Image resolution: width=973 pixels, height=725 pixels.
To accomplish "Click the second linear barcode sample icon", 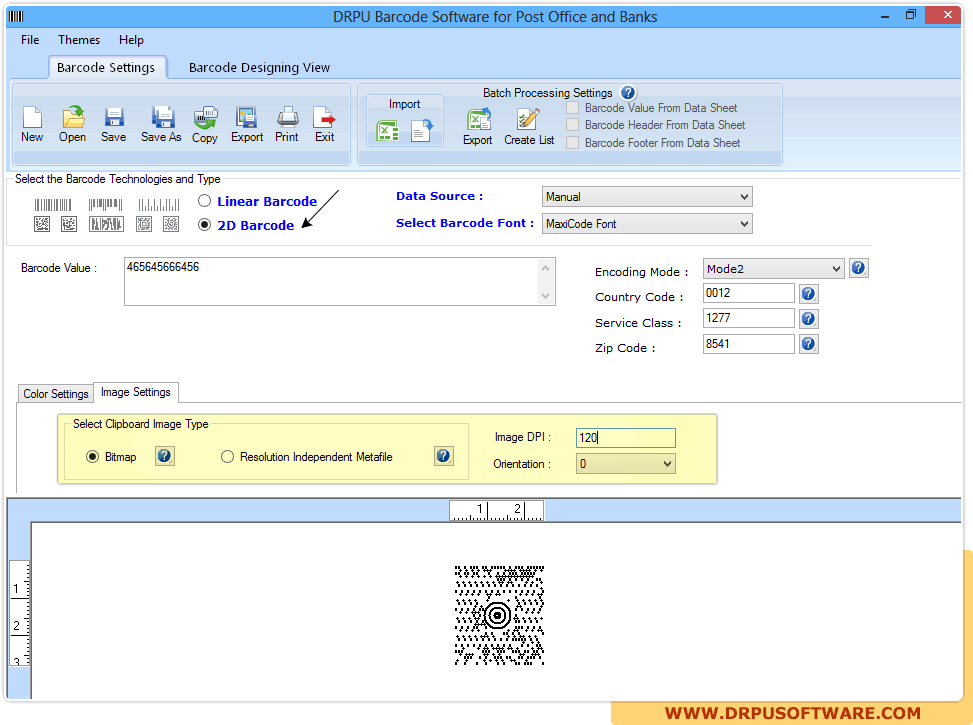I will click(105, 204).
